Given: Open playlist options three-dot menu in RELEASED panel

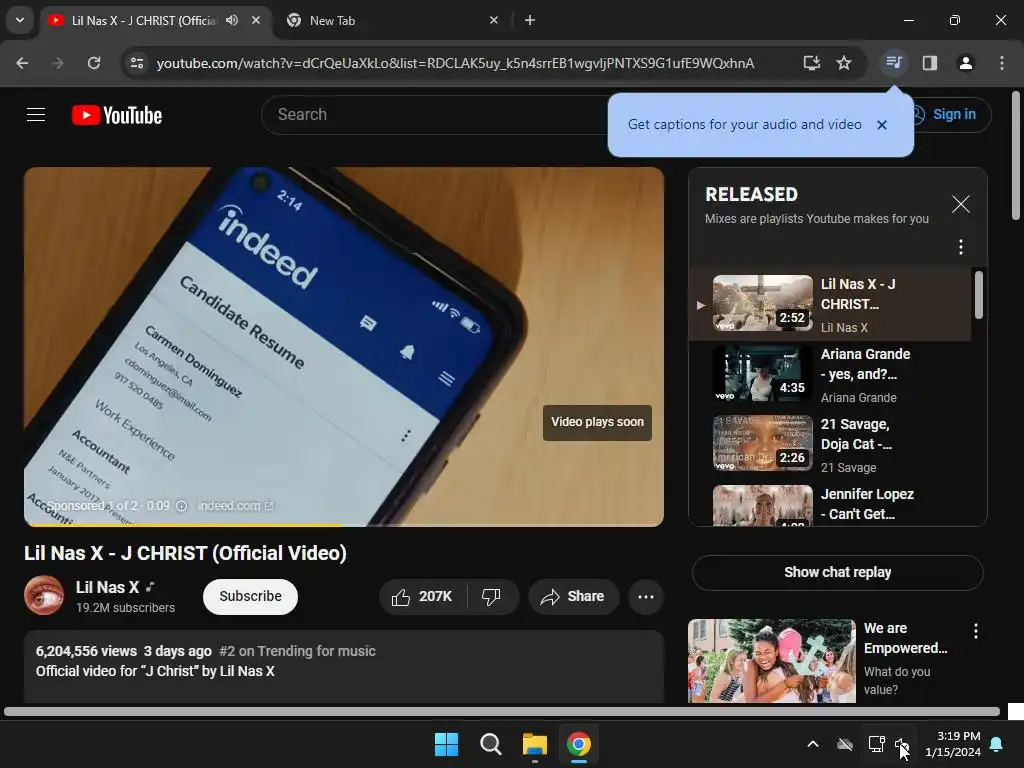Looking at the screenshot, I should click(x=961, y=247).
